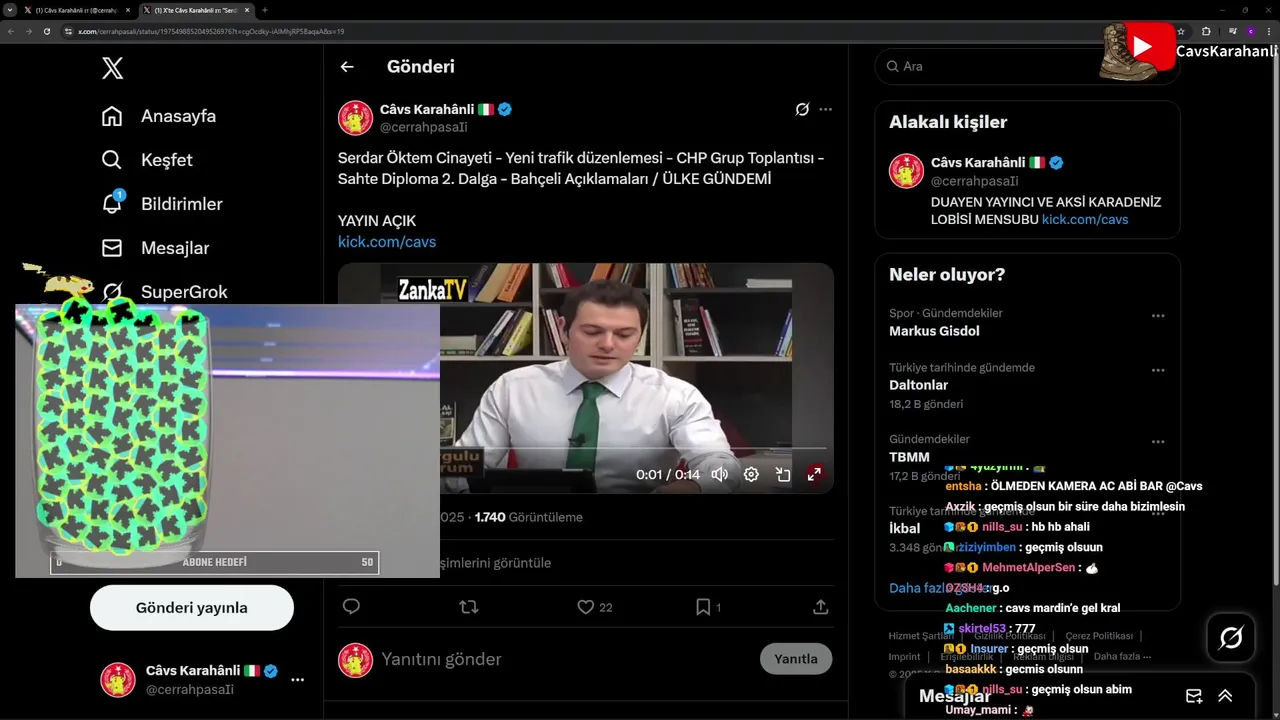Open the TBMM trend options menu
This screenshot has height=720, width=1280.
pos(1158,442)
